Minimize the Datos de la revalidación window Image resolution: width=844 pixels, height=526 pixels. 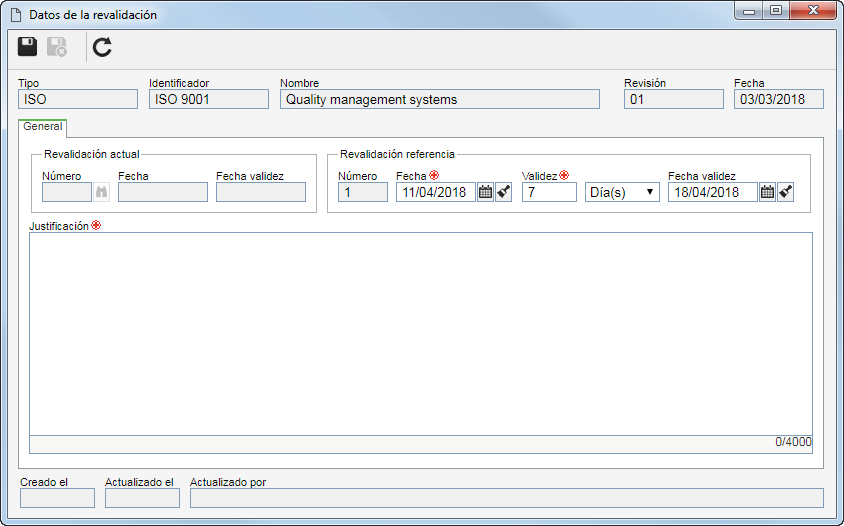click(749, 11)
